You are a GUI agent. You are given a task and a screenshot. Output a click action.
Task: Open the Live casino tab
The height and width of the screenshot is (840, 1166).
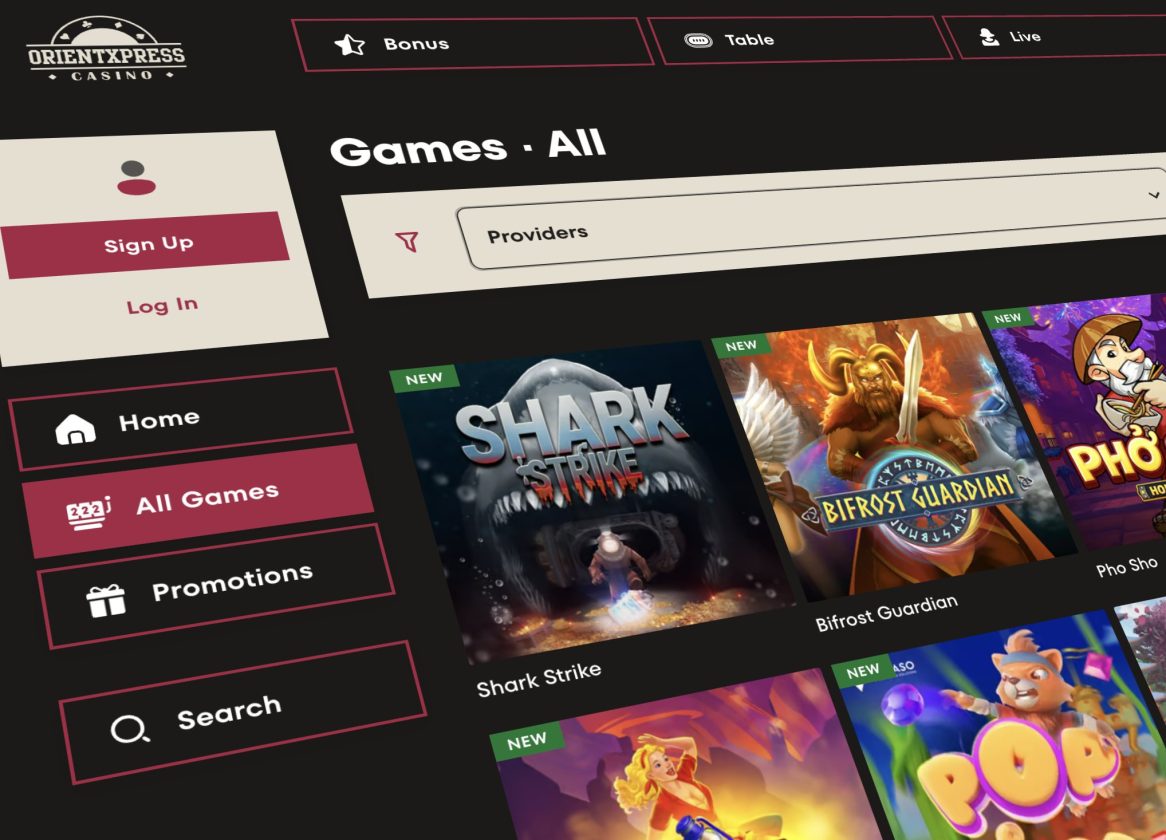pyautogui.click(x=1056, y=36)
